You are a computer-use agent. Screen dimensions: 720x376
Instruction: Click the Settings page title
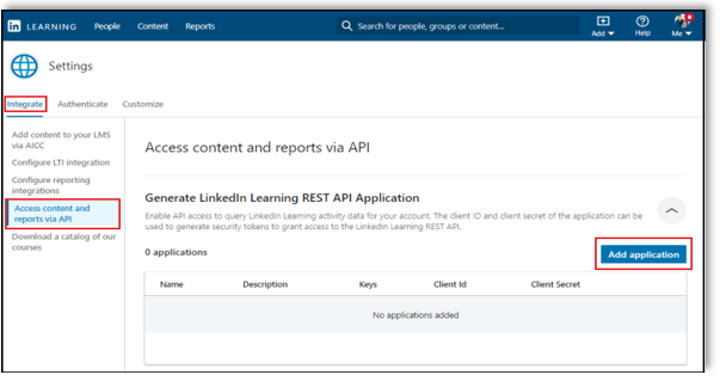point(71,66)
